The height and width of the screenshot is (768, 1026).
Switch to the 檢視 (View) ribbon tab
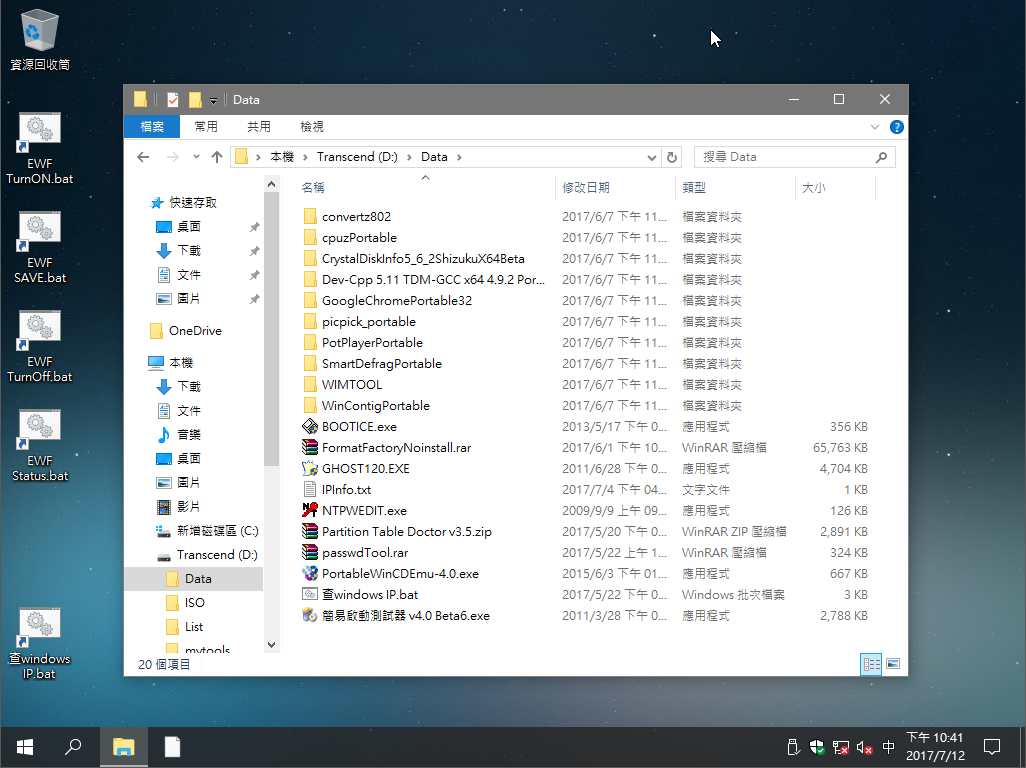coord(312,127)
